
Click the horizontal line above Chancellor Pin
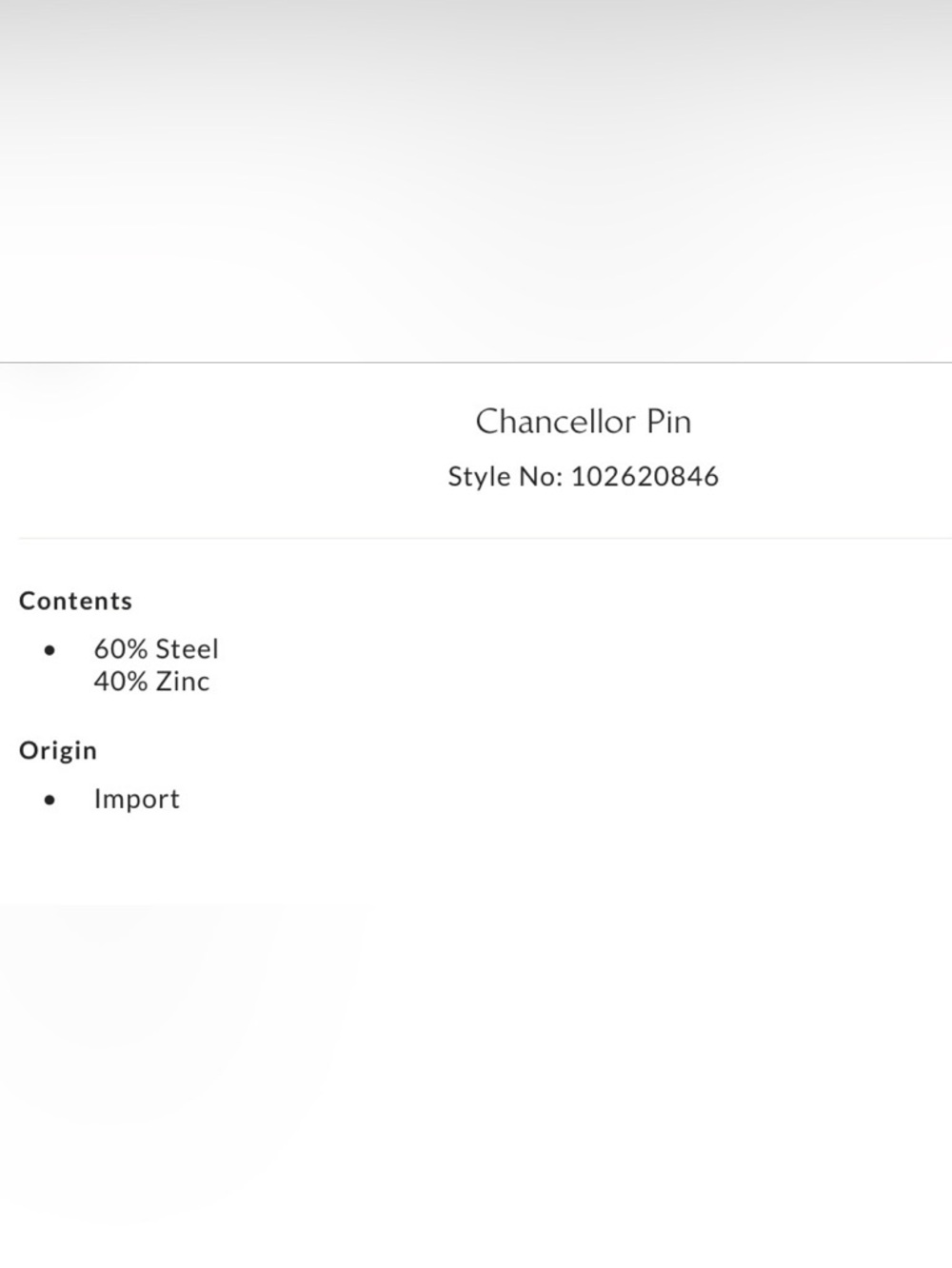(x=476, y=362)
